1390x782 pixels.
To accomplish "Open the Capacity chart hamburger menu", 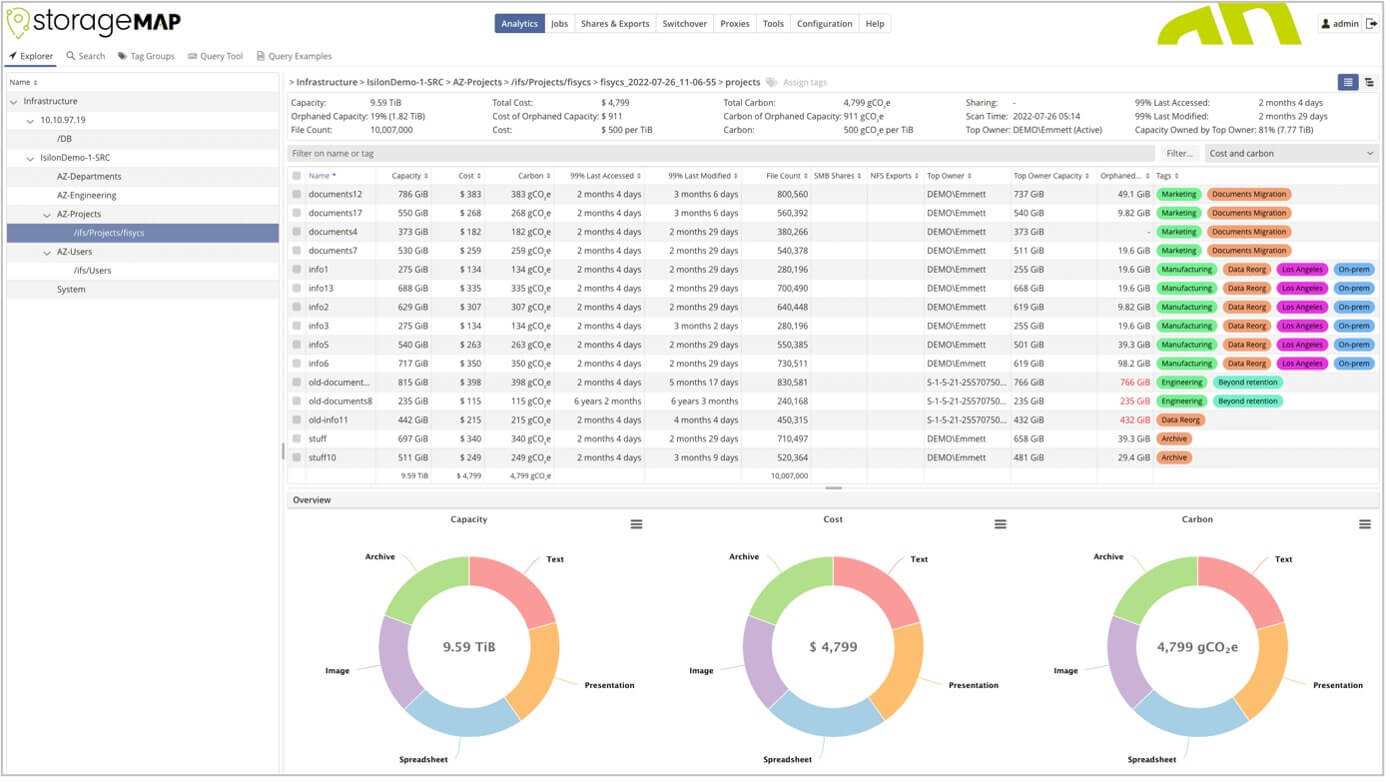I will click(636, 525).
